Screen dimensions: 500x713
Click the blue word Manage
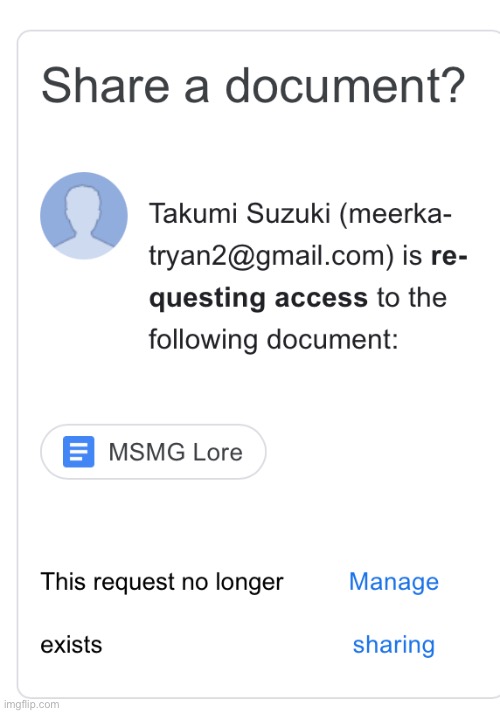[x=394, y=582]
